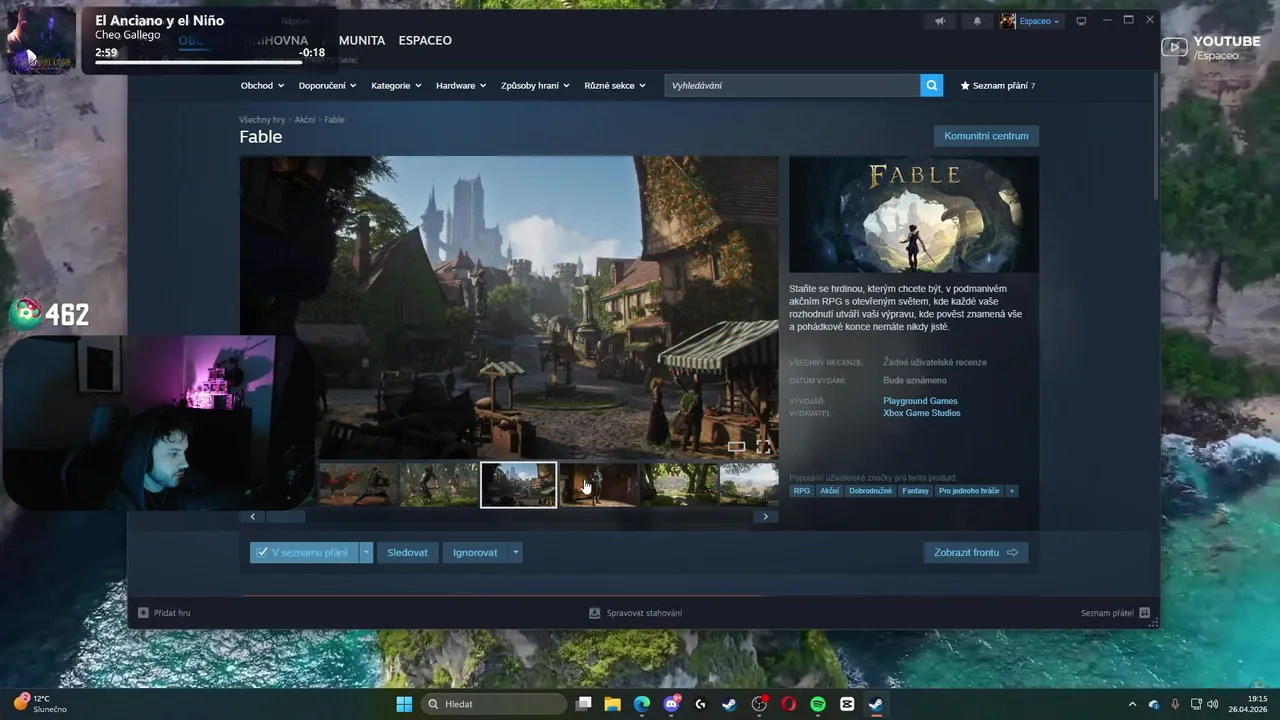The image size is (1280, 720).
Task: Open the Obchod store dropdown menu
Action: 262,86
